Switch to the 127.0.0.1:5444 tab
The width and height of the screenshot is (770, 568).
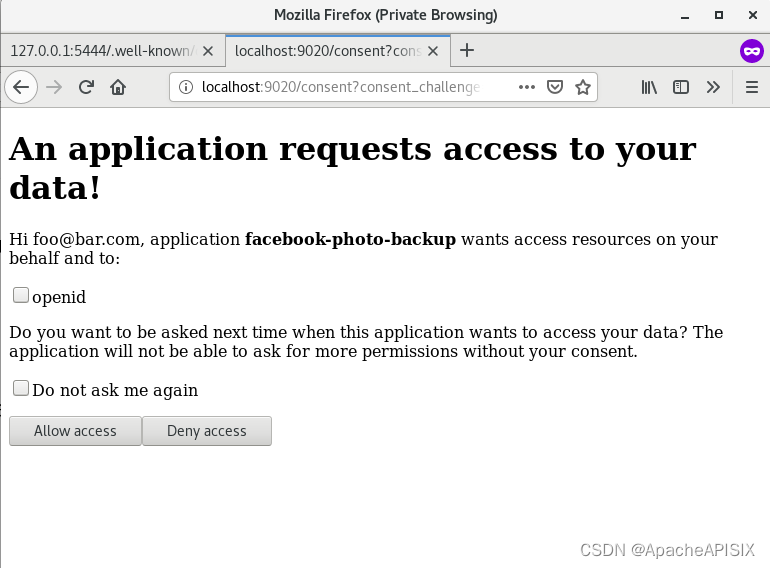pyautogui.click(x=110, y=50)
